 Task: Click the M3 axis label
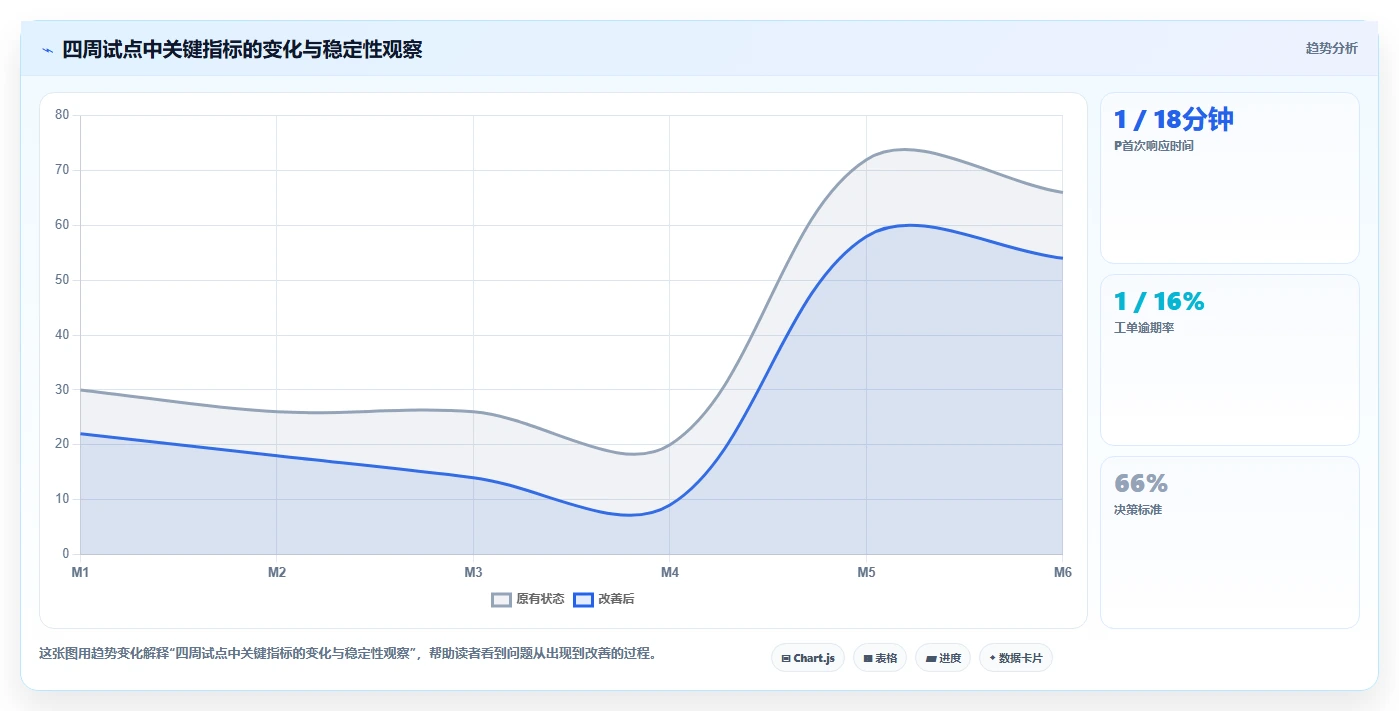[473, 573]
